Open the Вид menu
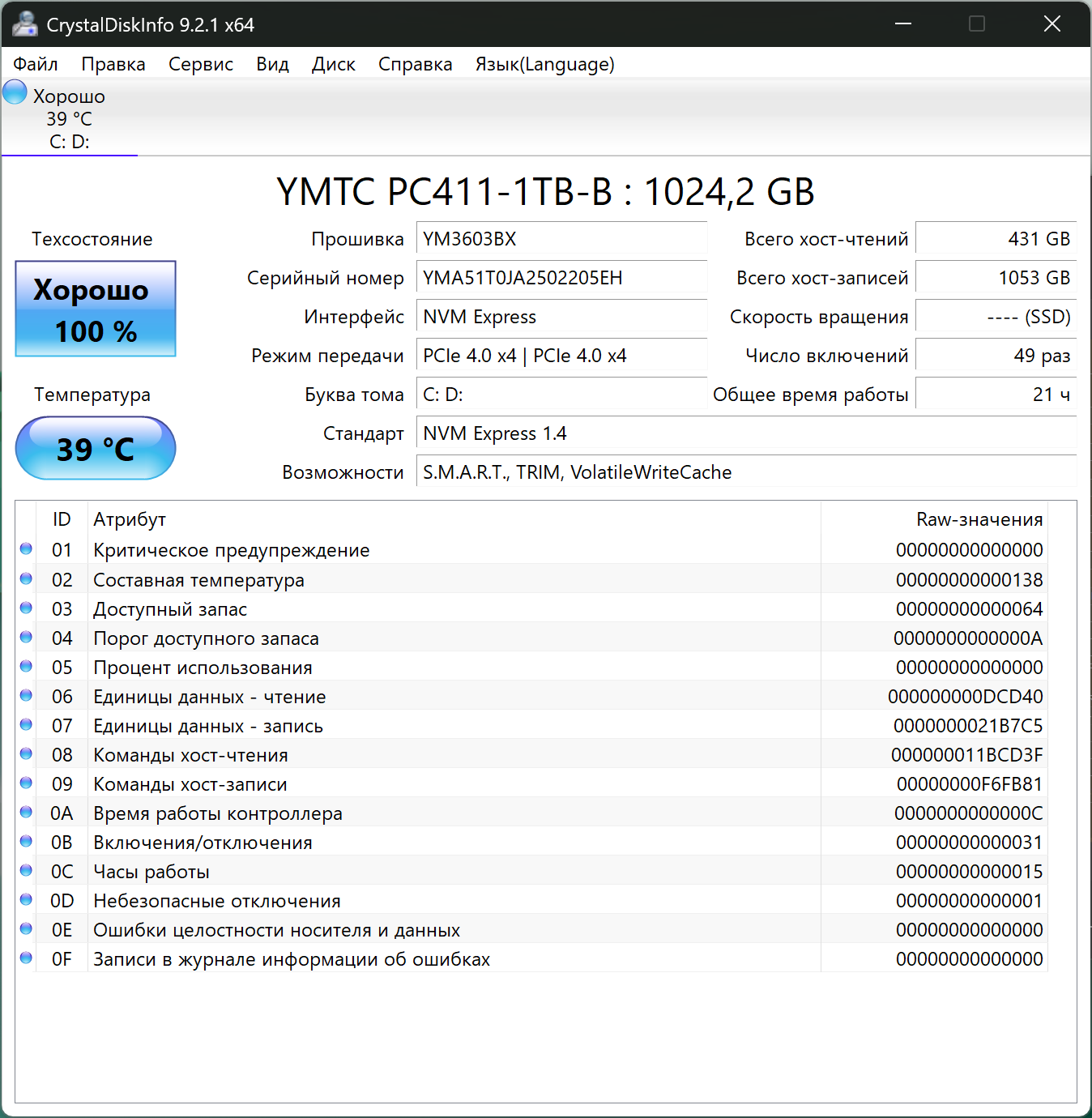Screen dimensions: 1092x1118 pos(273,64)
